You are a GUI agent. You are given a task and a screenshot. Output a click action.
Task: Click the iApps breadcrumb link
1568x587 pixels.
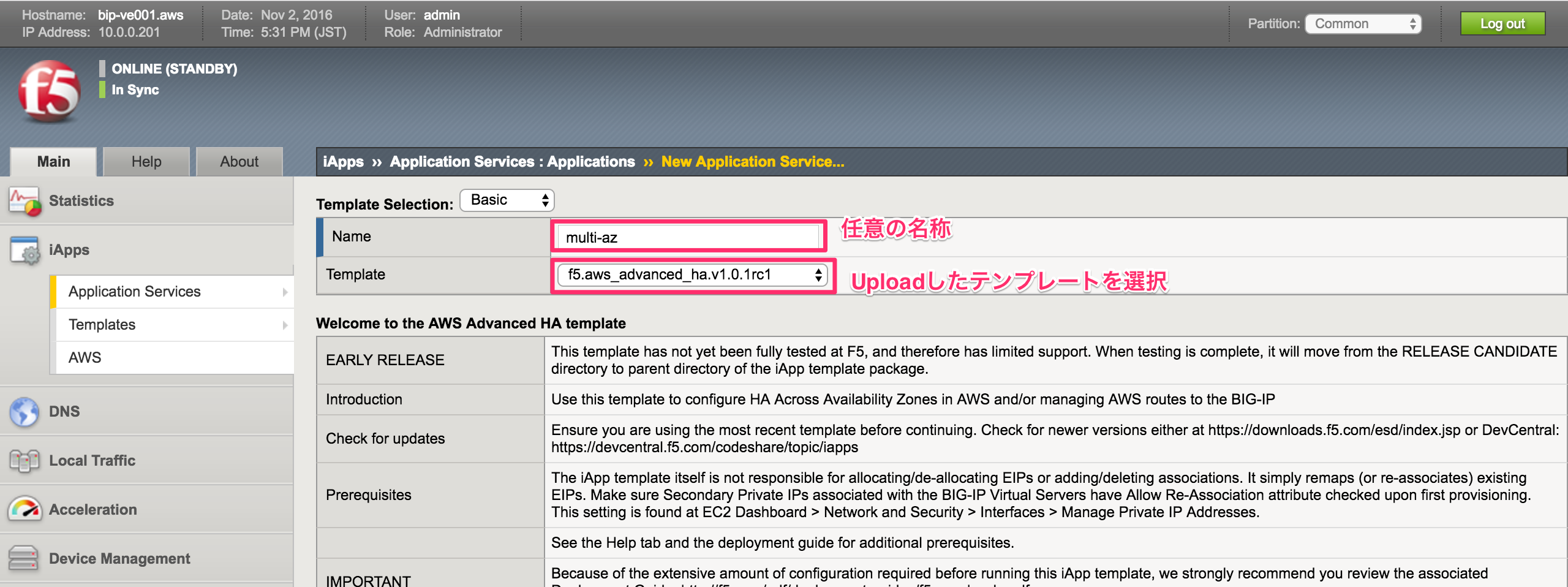[x=344, y=162]
